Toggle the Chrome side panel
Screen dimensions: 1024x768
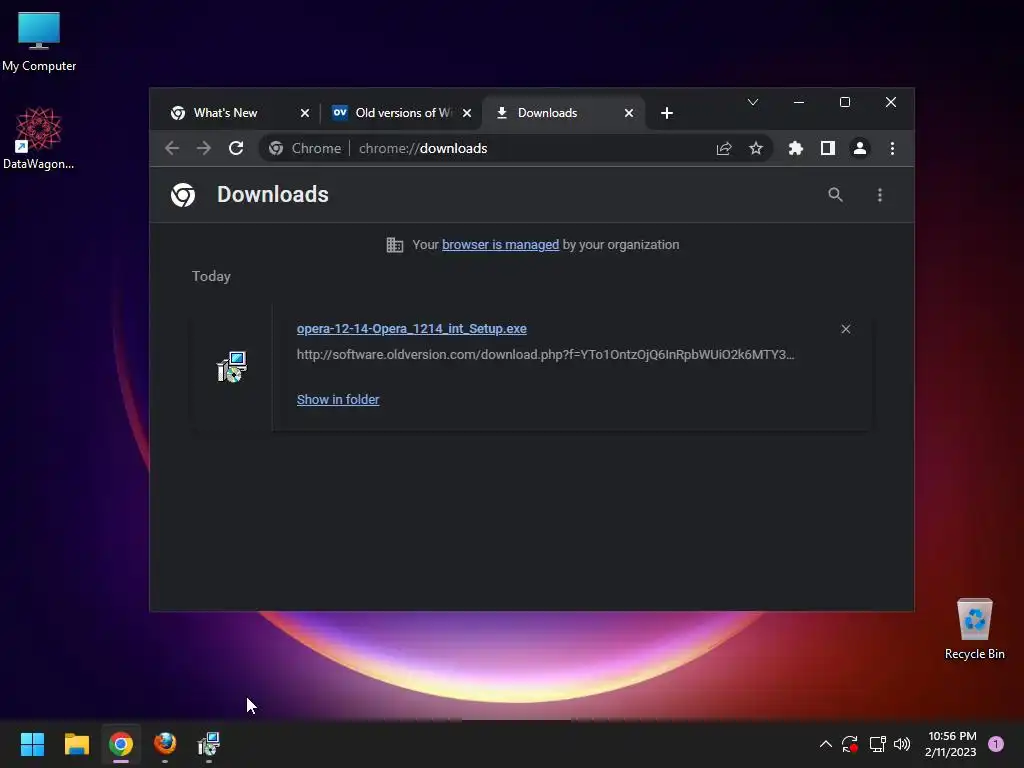[x=827, y=148]
